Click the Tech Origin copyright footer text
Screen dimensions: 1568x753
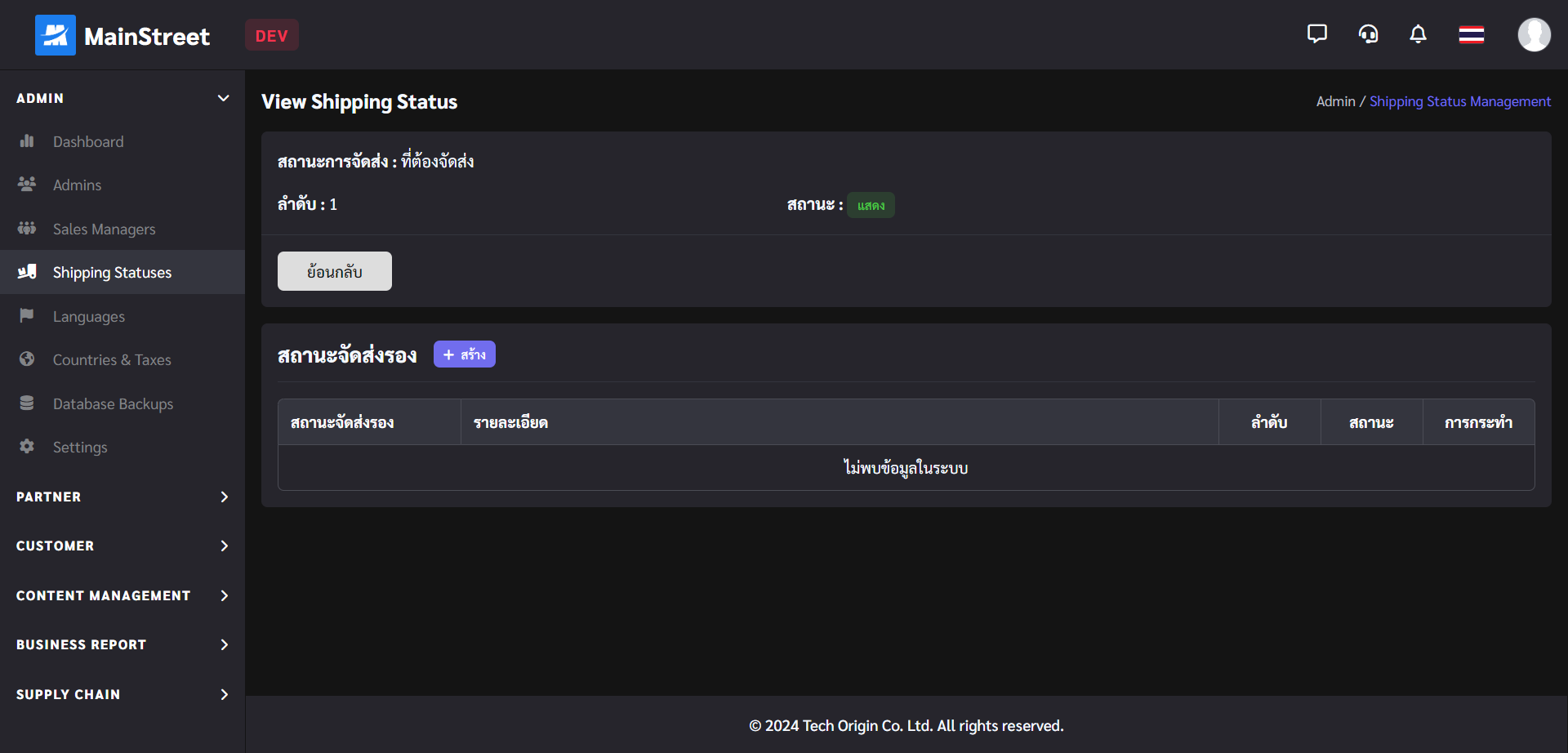906,725
